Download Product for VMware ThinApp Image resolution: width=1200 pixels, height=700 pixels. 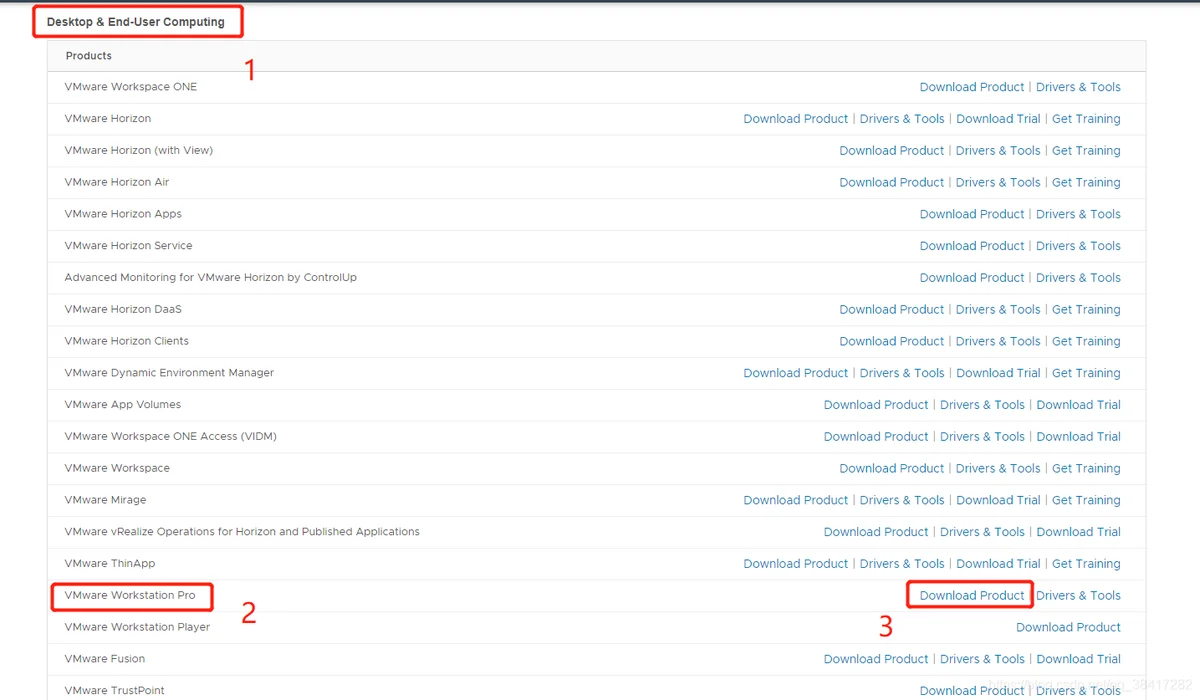pos(796,564)
